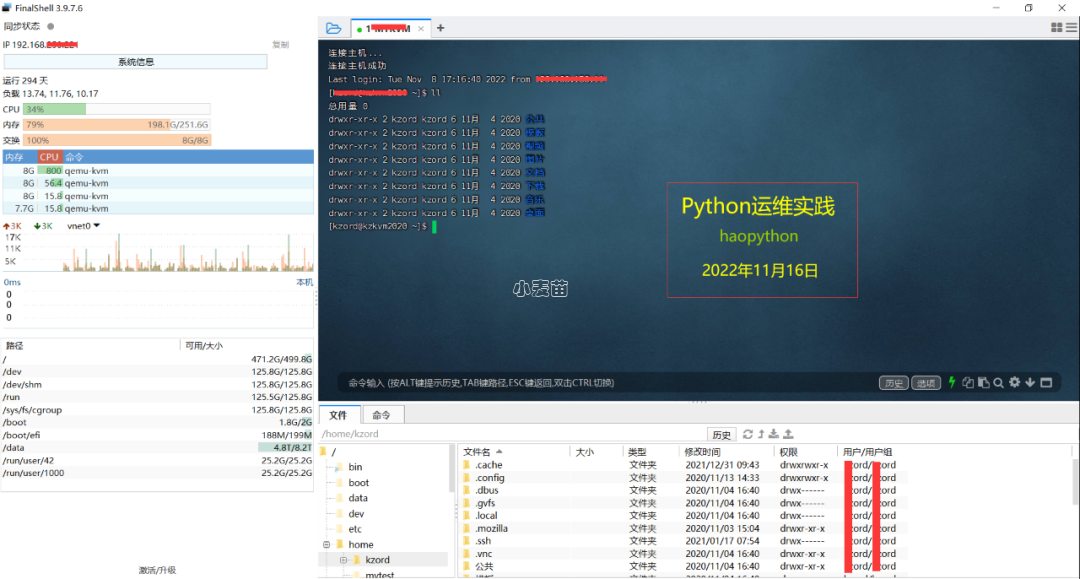Open terminal settings gear icon

(1014, 382)
